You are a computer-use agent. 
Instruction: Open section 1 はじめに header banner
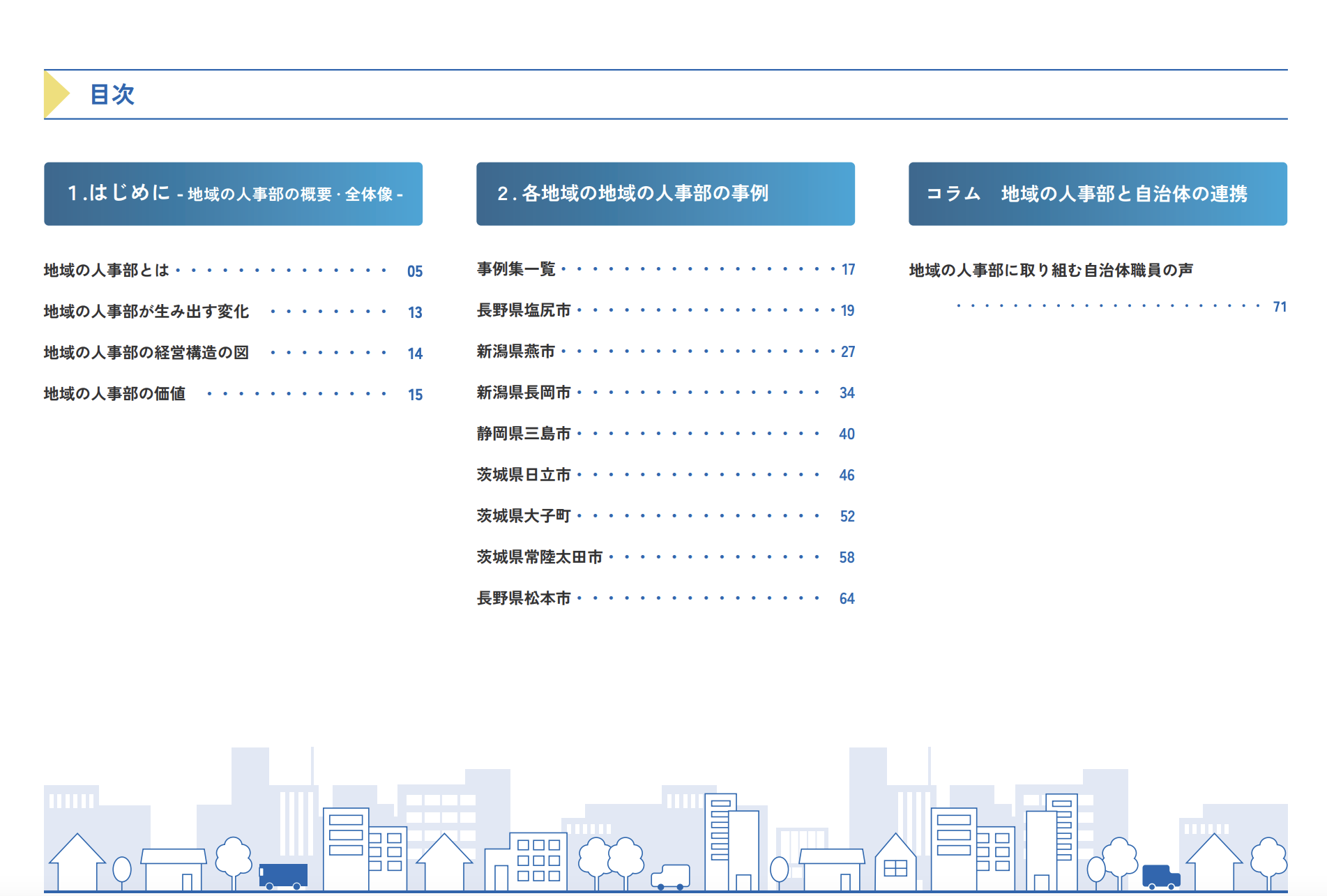(233, 194)
